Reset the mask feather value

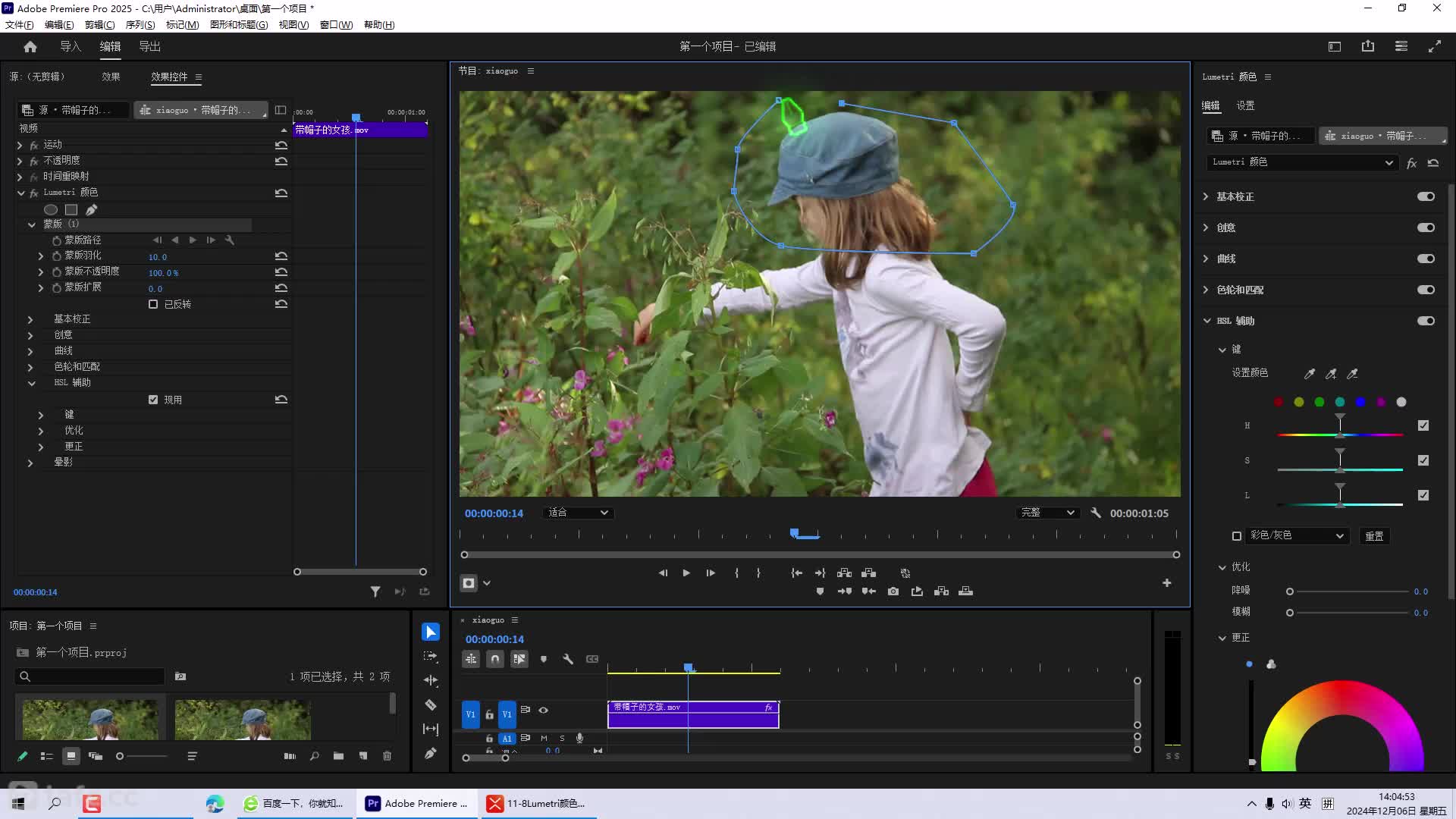(x=281, y=256)
